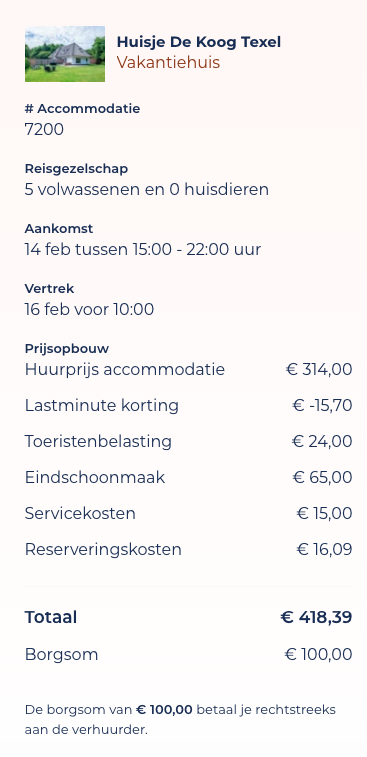
Task: Click the borgsom payment note text
Action: point(180,719)
